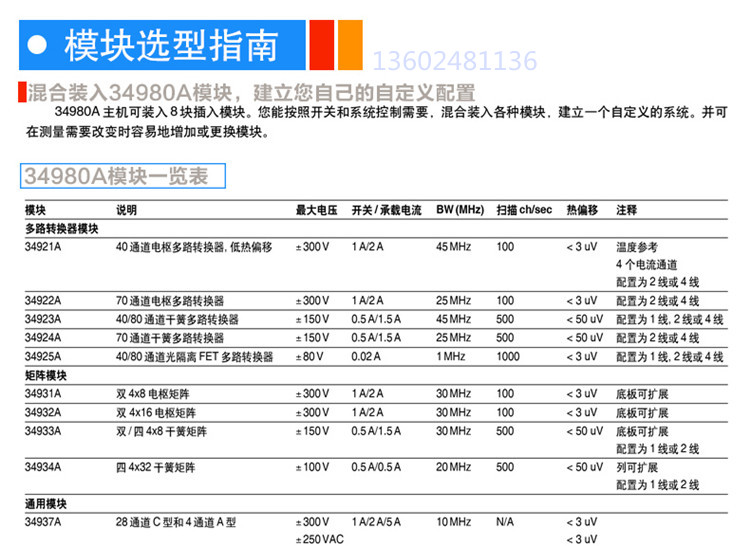Select the heading 混合装入34980A模块，建立您自己的自定义配置

251,92
